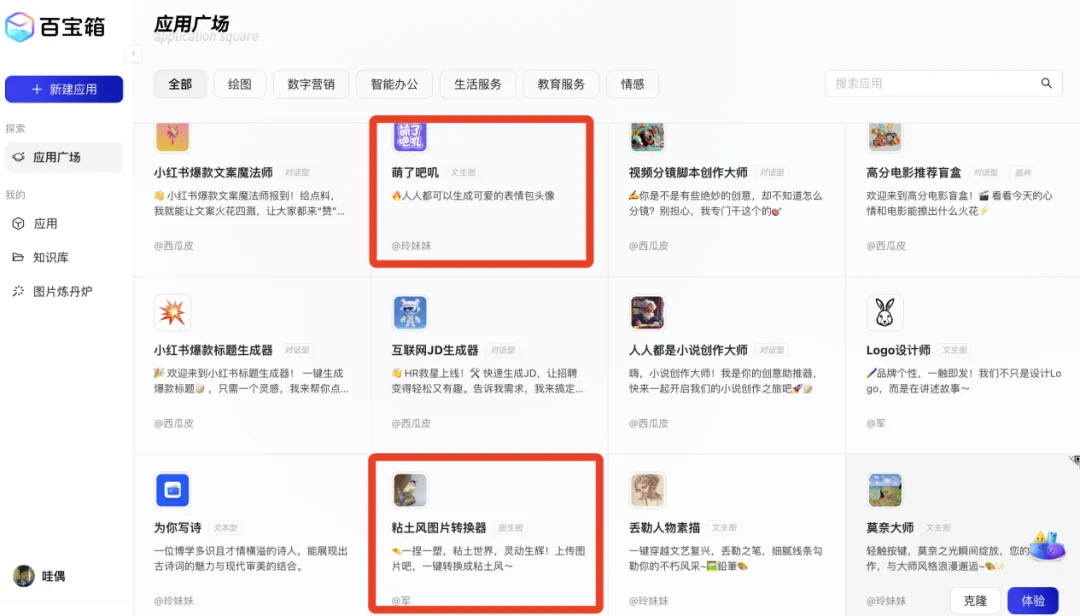Select the 数字营销 category tab
1080x616 pixels.
(311, 84)
